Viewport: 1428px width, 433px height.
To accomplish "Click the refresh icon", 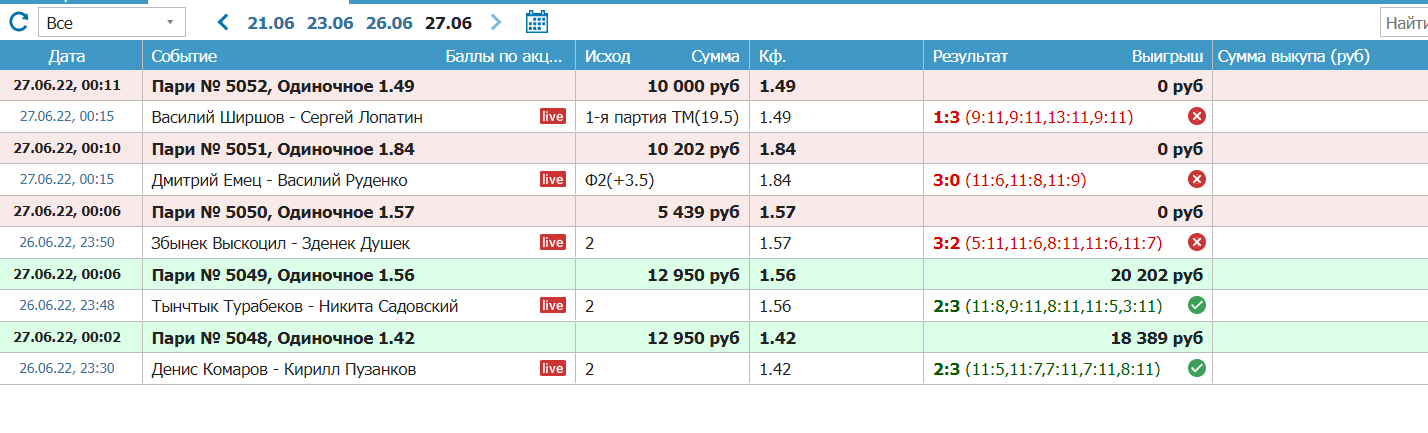I will (x=18, y=21).
